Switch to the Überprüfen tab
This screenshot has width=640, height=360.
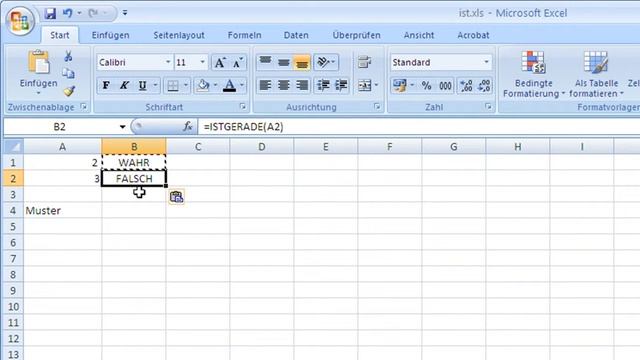[x=356, y=35]
